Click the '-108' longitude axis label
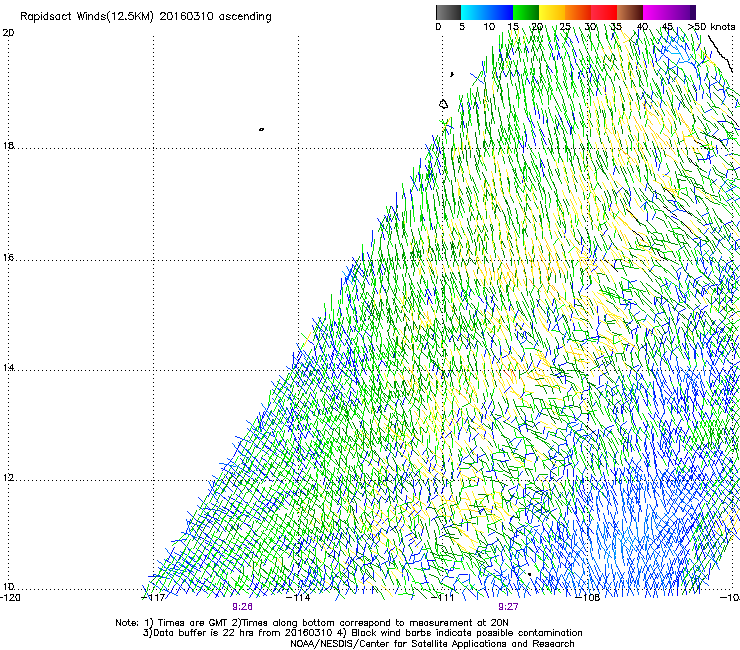 pos(588,598)
